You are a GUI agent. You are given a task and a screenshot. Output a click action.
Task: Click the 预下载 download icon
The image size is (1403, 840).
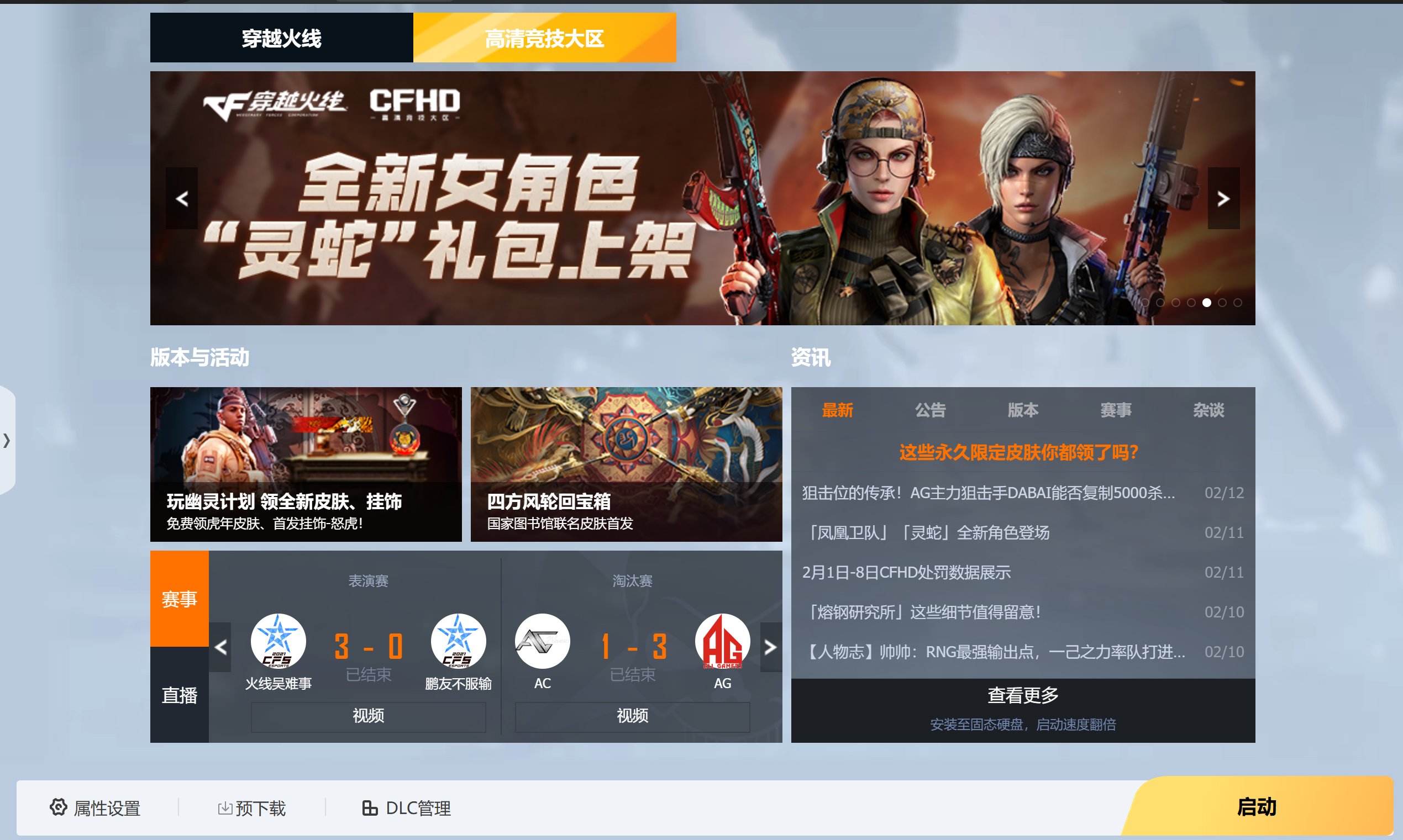pyautogui.click(x=225, y=809)
